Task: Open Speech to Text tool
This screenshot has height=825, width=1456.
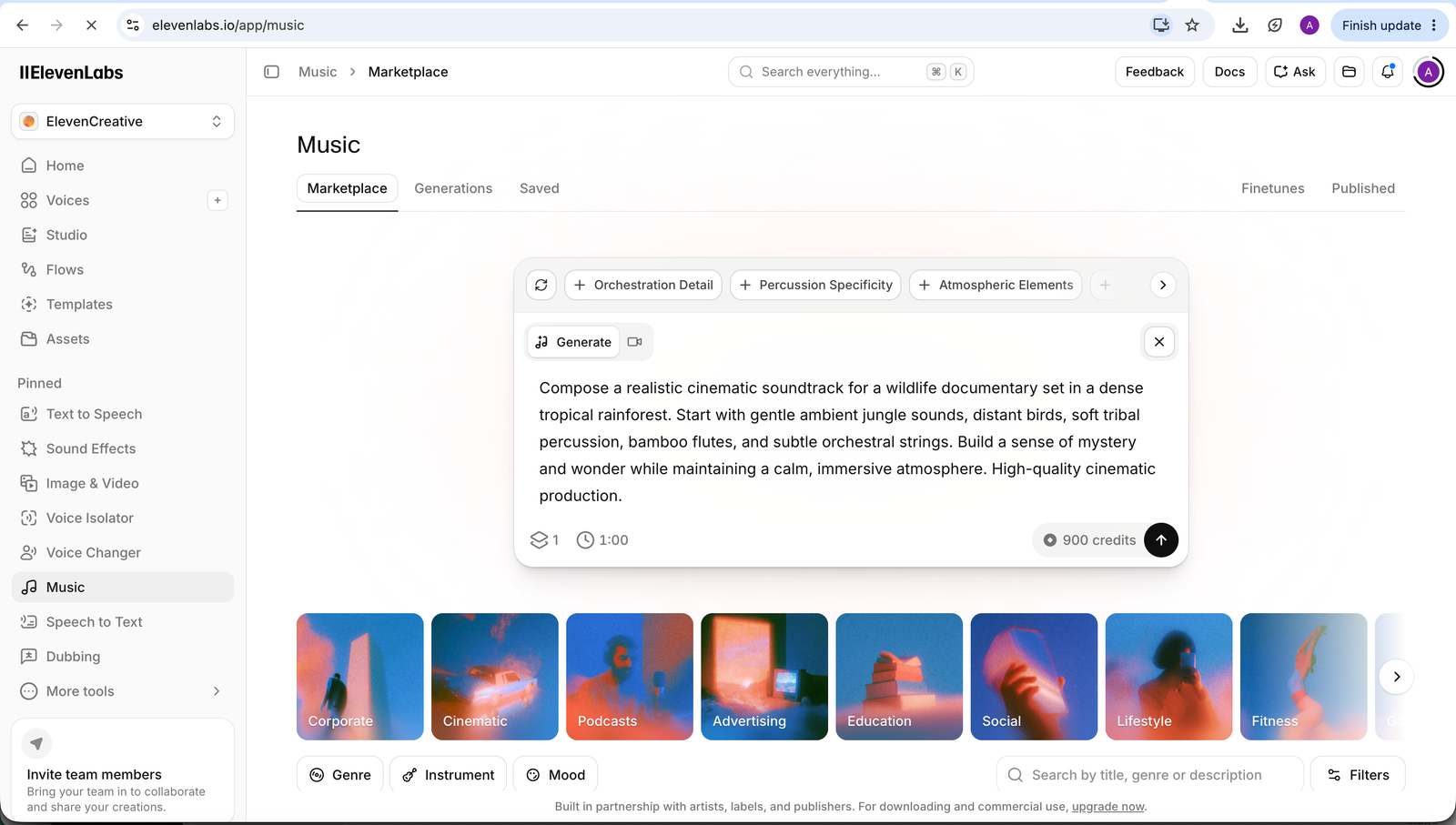Action: tap(123, 622)
